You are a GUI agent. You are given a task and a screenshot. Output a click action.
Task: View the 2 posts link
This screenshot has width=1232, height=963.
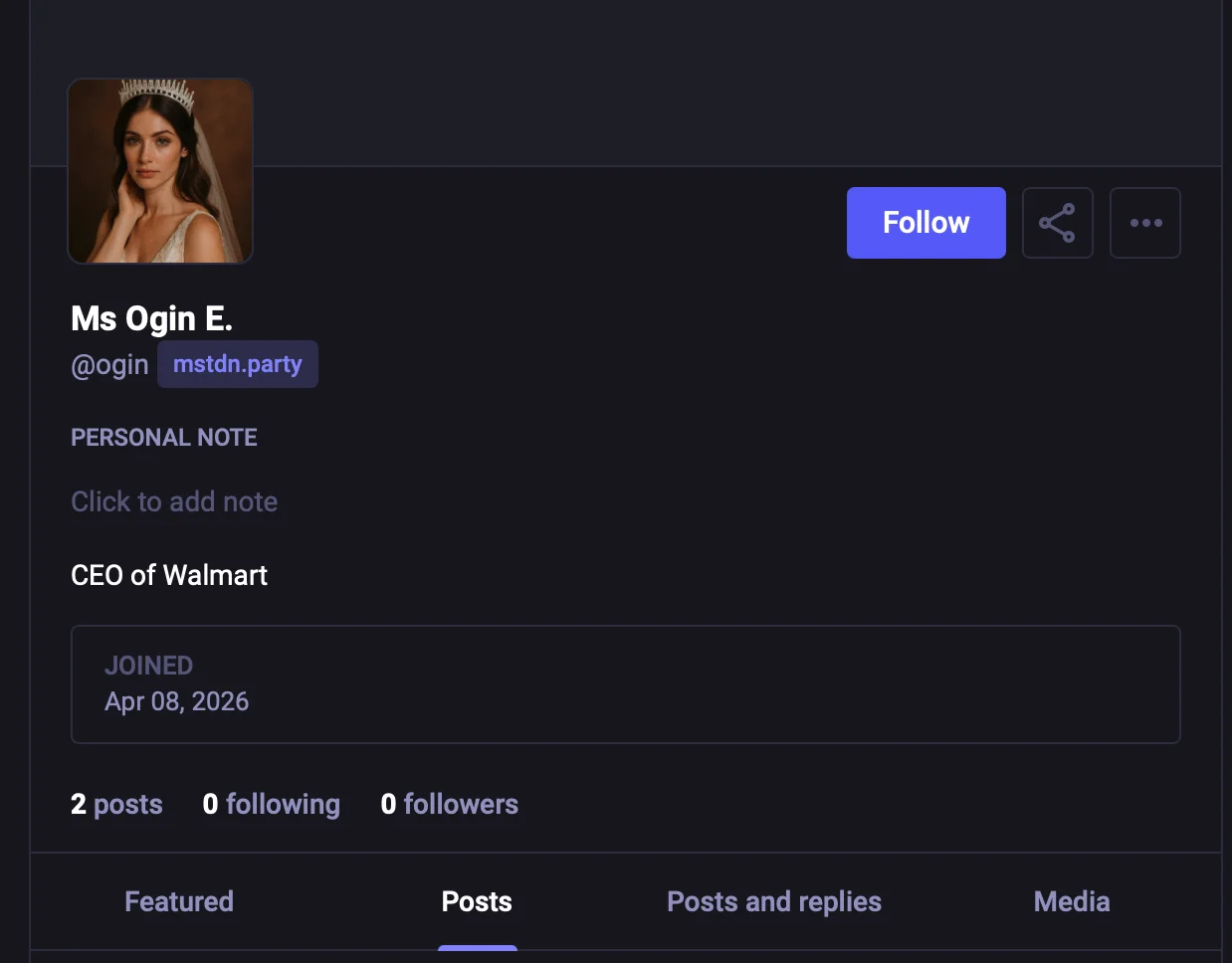coord(115,804)
